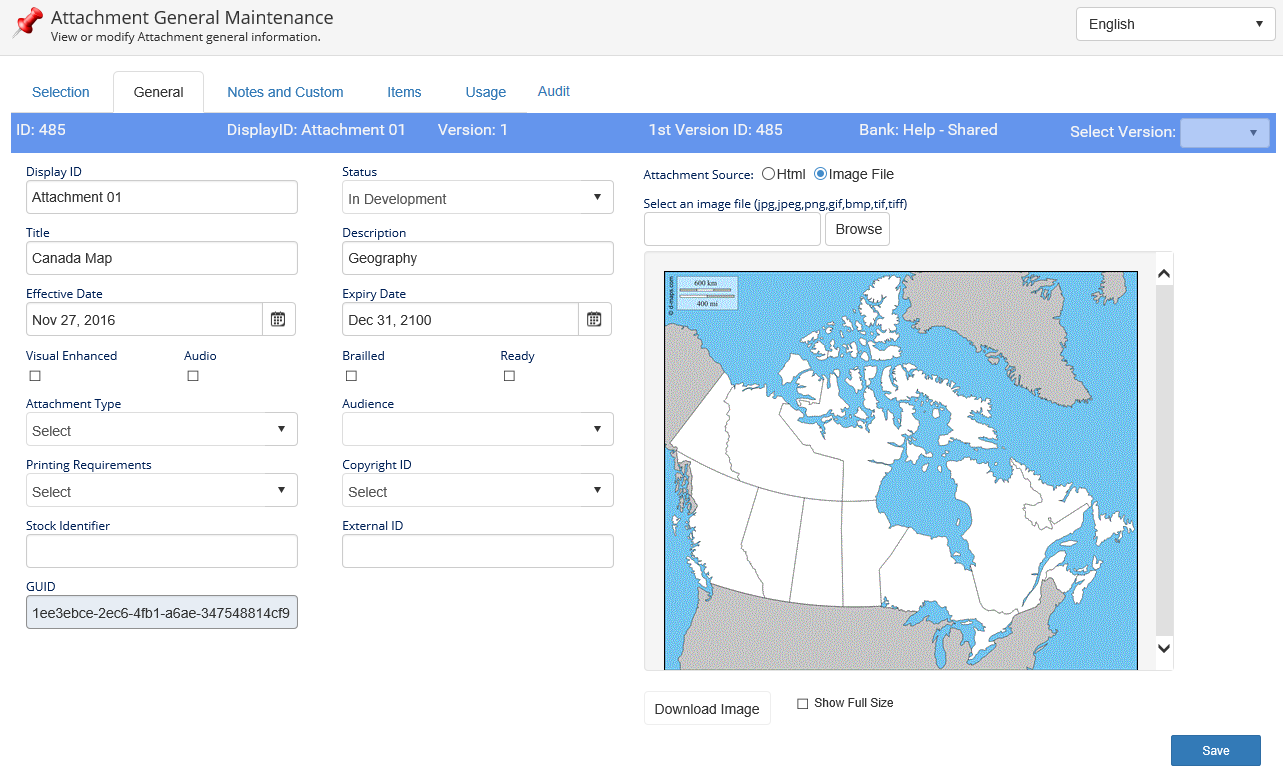Switch to the Notes and Custom tab
Image resolution: width=1283 pixels, height=774 pixels.
(285, 92)
